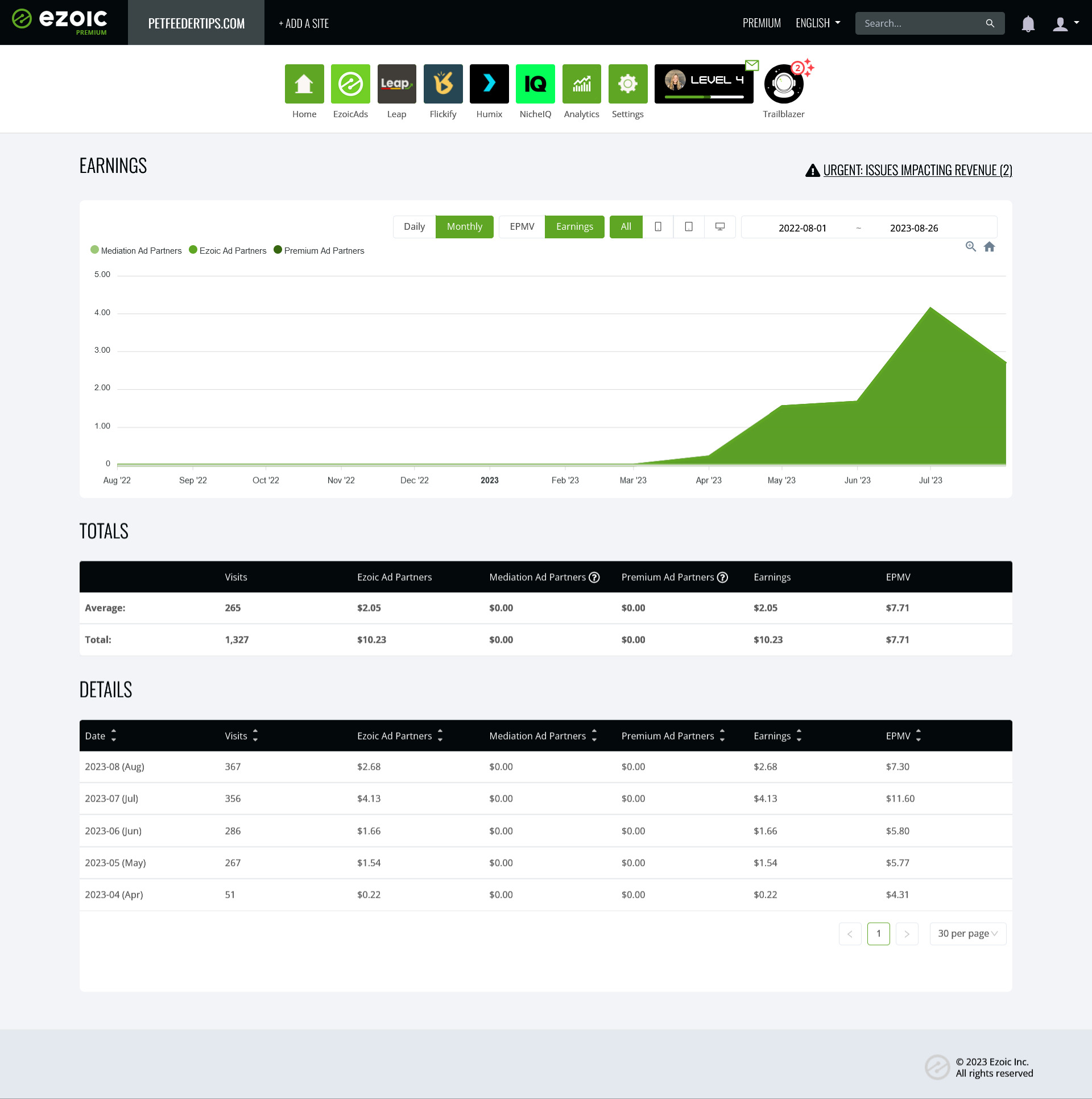Select the 2023-05 (May) row date

coord(115,863)
